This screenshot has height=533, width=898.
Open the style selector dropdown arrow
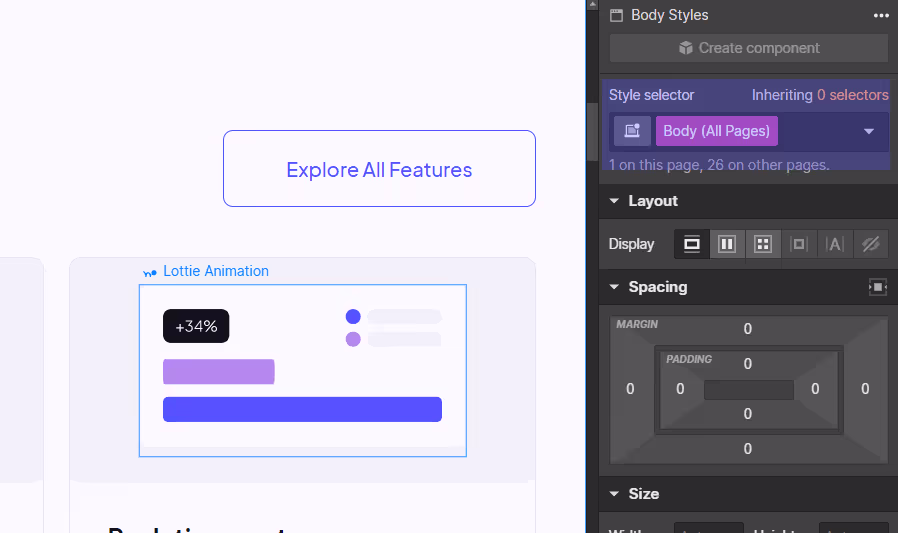tap(869, 131)
